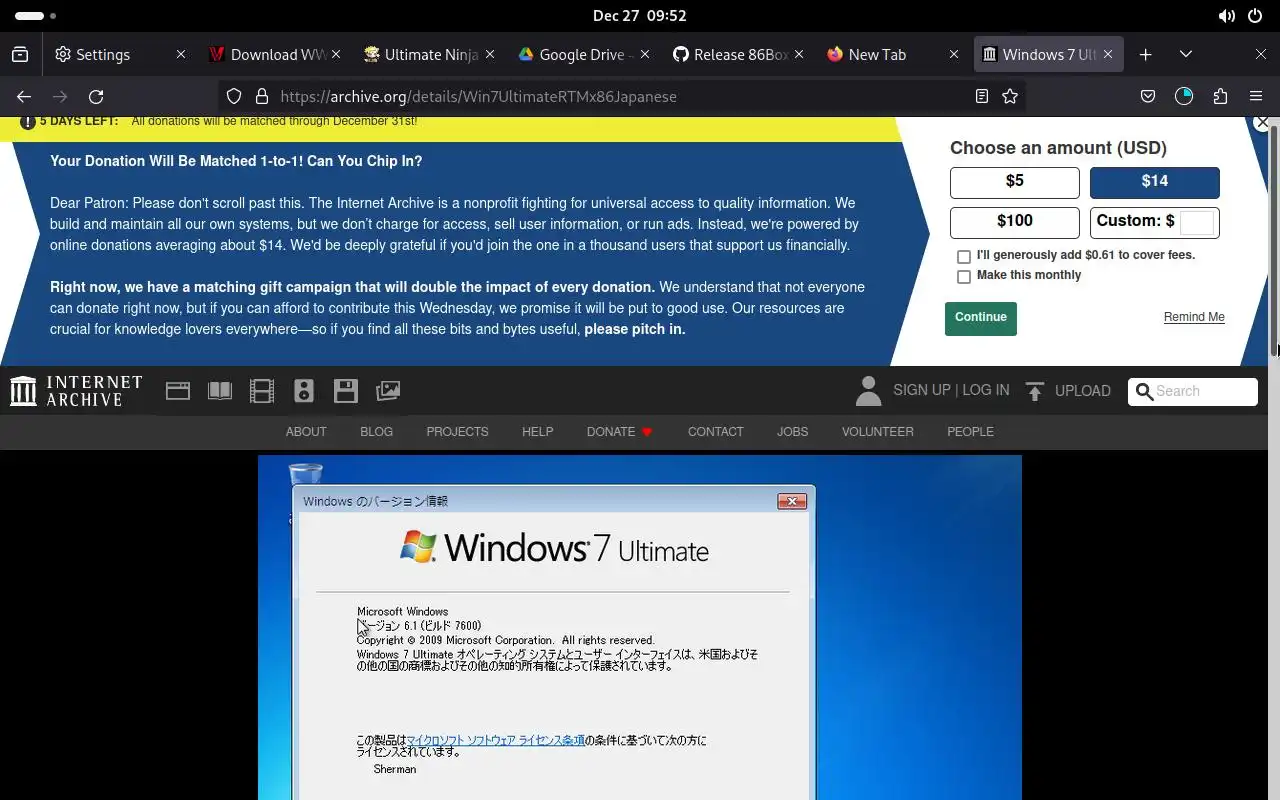This screenshot has width=1280, height=800.
Task: Select the $5 donation amount
Action: pyautogui.click(x=1015, y=183)
